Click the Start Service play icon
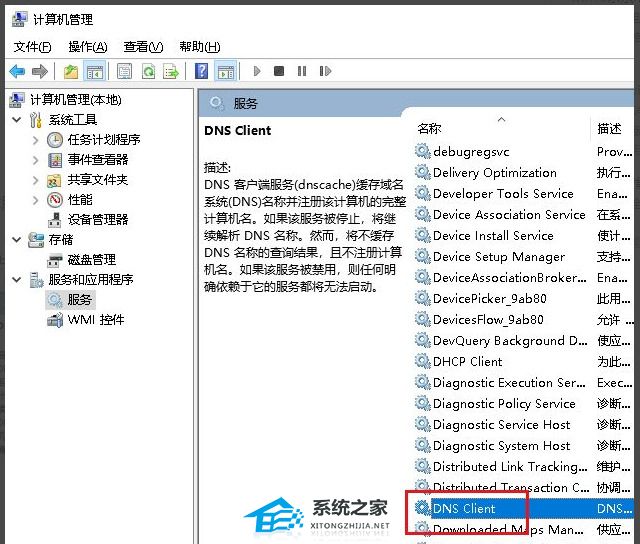This screenshot has height=544, width=640. coord(257,71)
